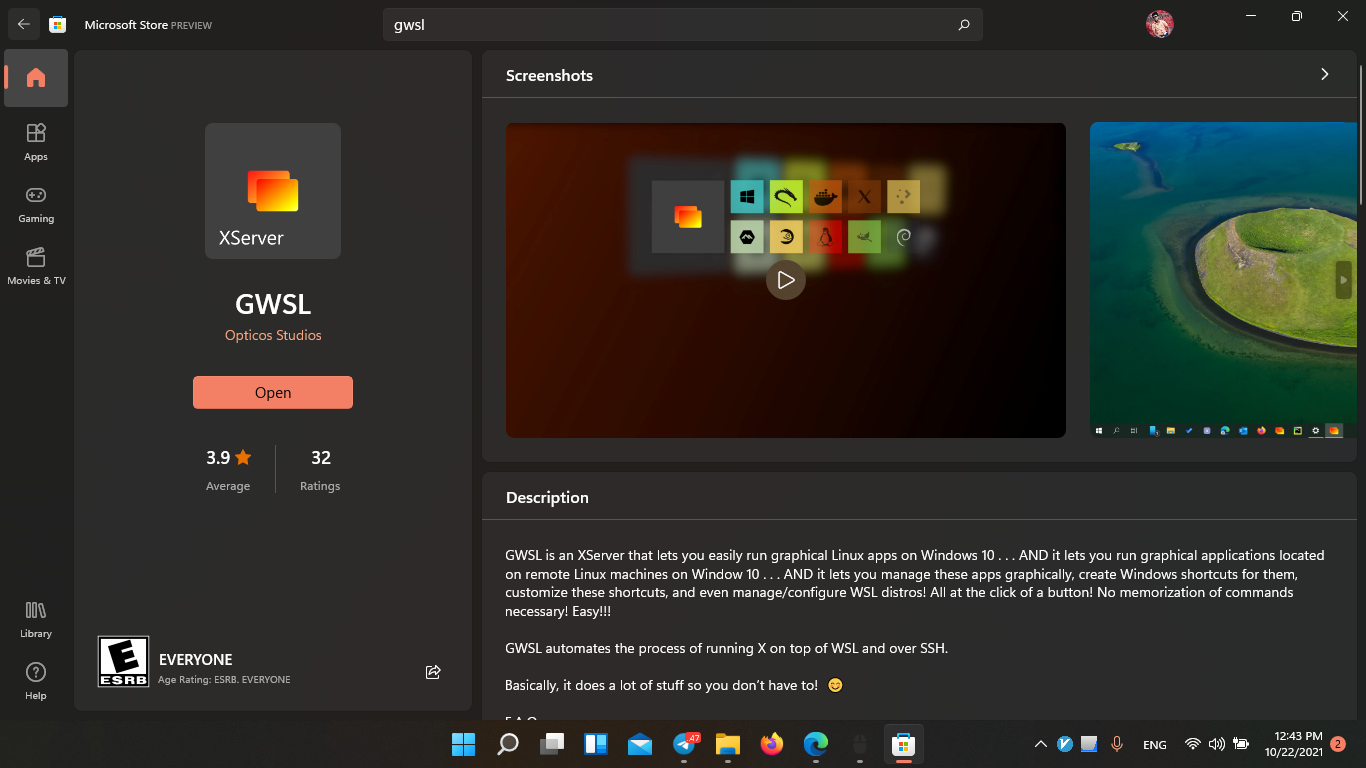1366x768 pixels.
Task: Click the Age Rating: ESRB. EVERYONE text
Action: 224,680
